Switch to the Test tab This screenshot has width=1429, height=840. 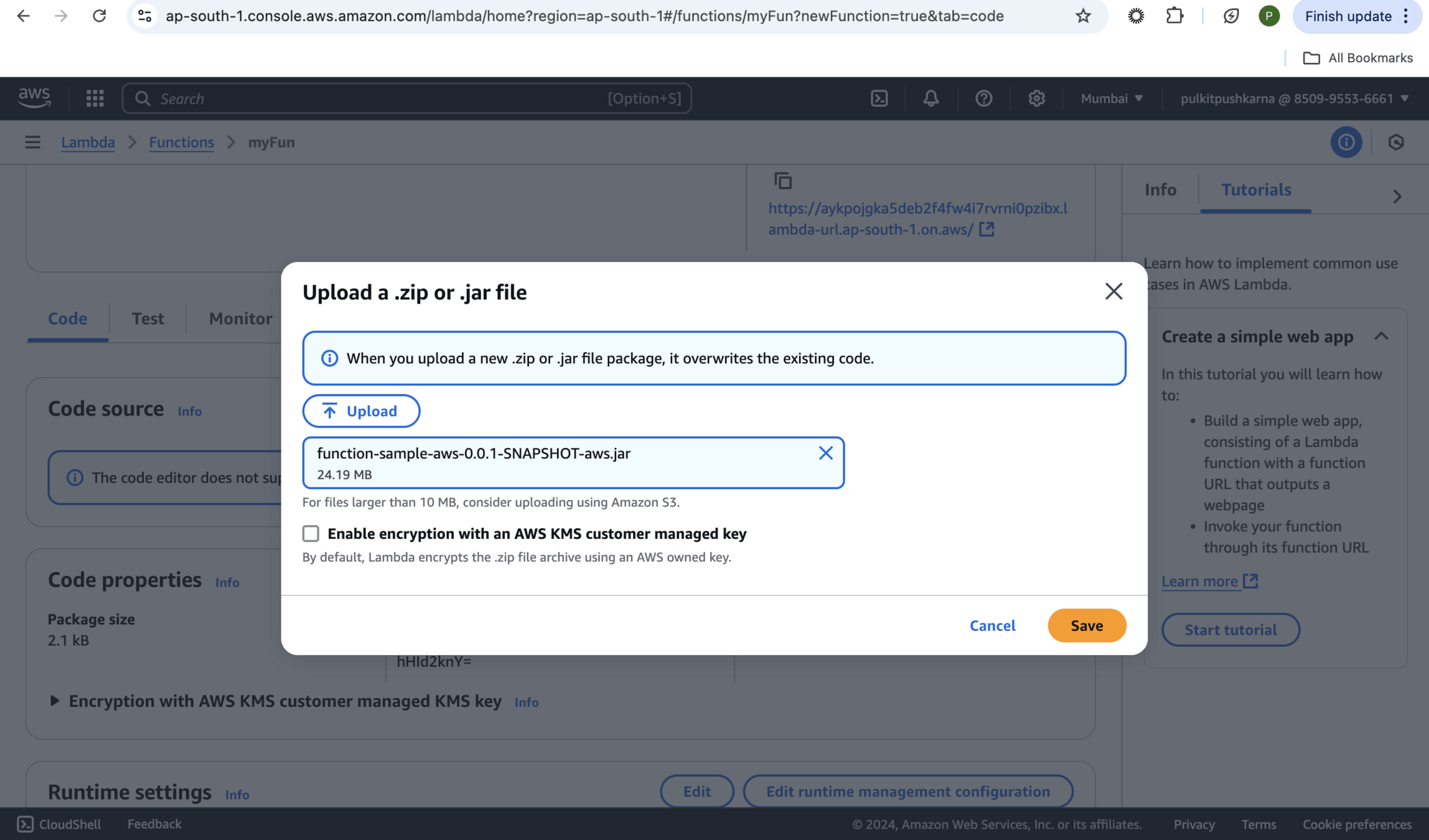point(148,319)
